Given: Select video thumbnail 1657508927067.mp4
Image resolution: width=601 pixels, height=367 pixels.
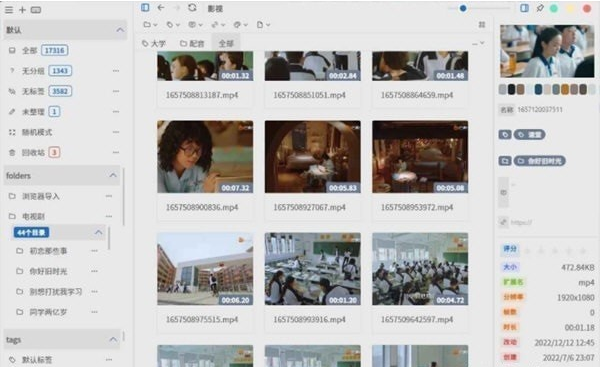Looking at the screenshot, I should [312, 156].
